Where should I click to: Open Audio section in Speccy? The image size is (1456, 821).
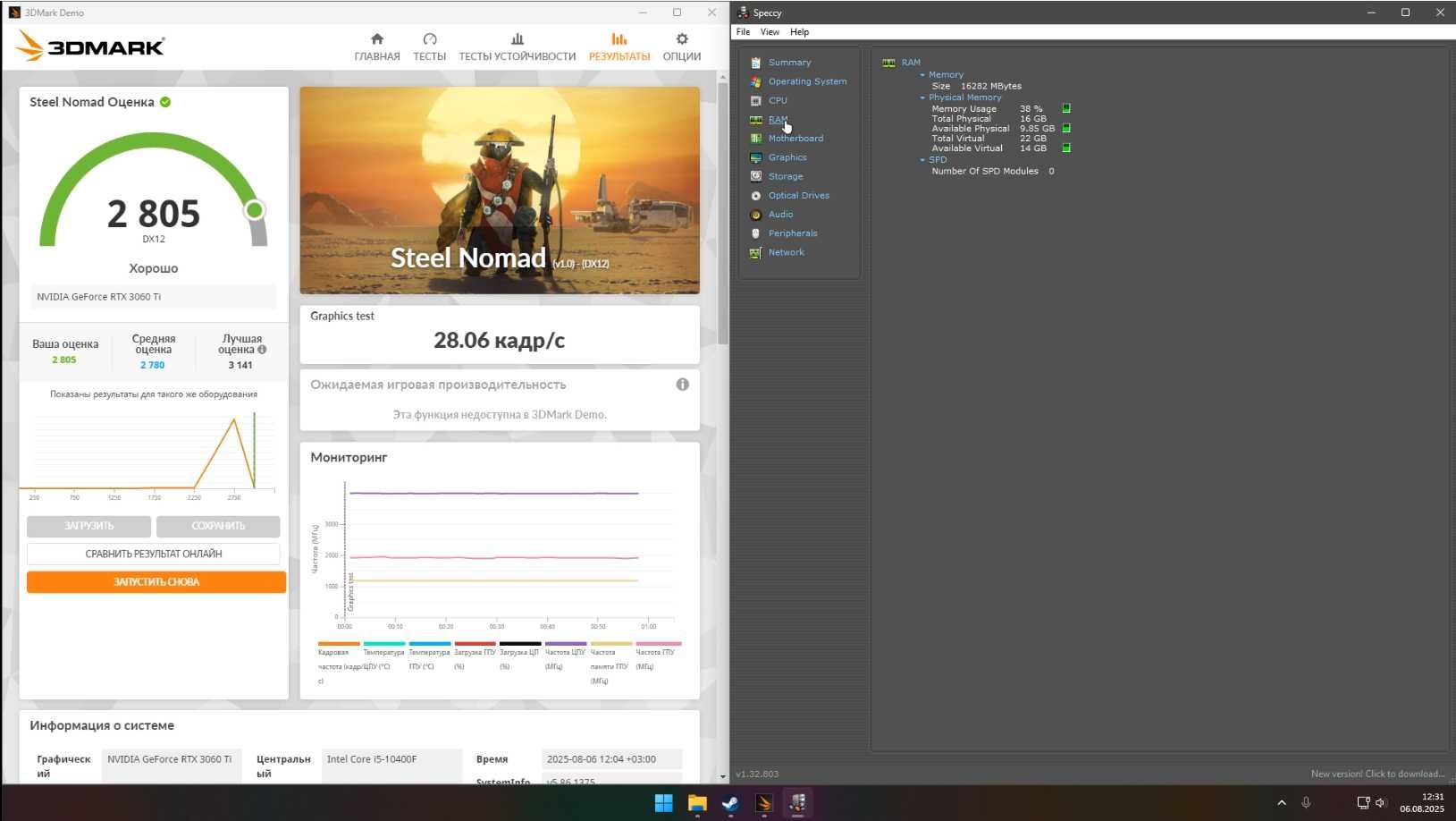click(780, 215)
